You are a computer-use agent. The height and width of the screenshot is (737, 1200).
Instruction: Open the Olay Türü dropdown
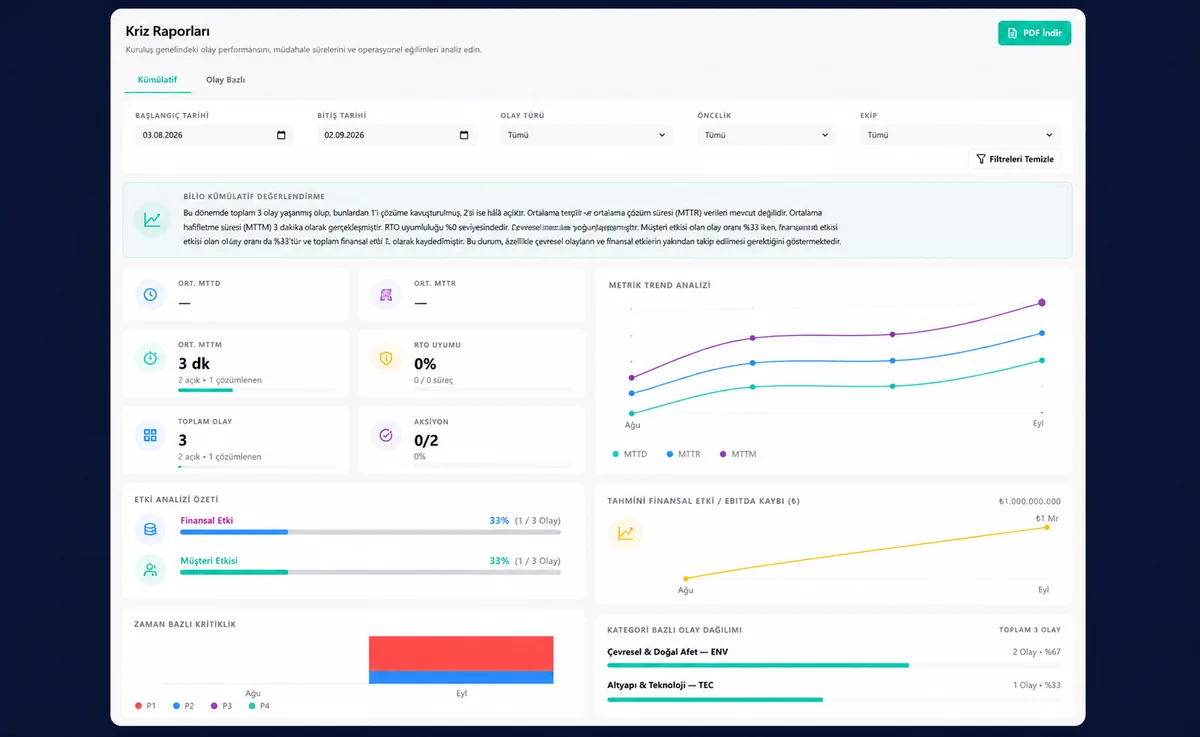tap(586, 135)
